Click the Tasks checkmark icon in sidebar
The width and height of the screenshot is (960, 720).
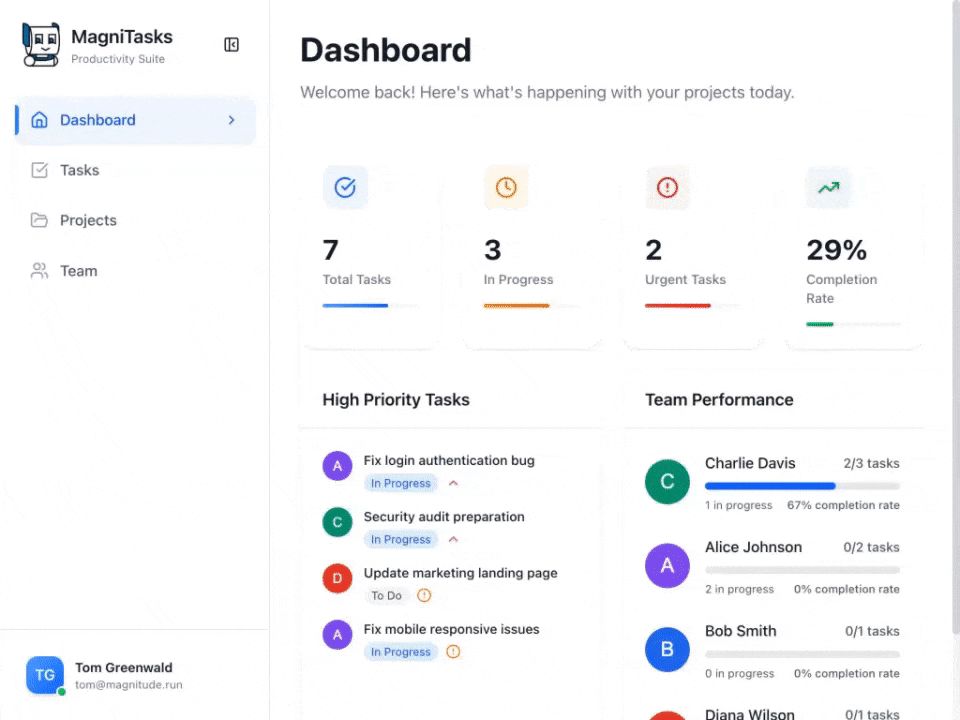click(x=38, y=170)
